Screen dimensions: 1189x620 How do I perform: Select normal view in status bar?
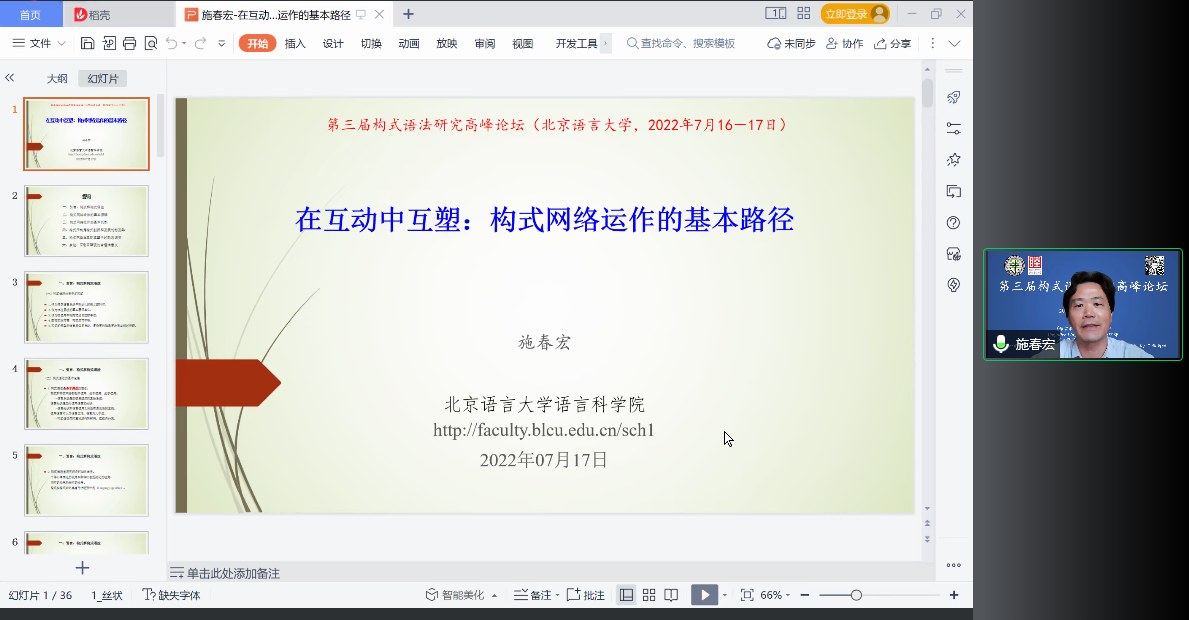point(626,595)
